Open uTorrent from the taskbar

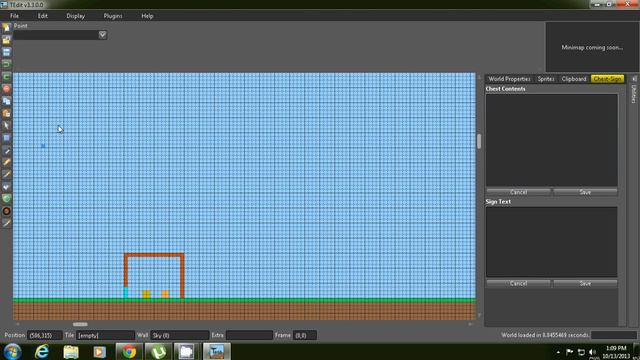tap(158, 351)
